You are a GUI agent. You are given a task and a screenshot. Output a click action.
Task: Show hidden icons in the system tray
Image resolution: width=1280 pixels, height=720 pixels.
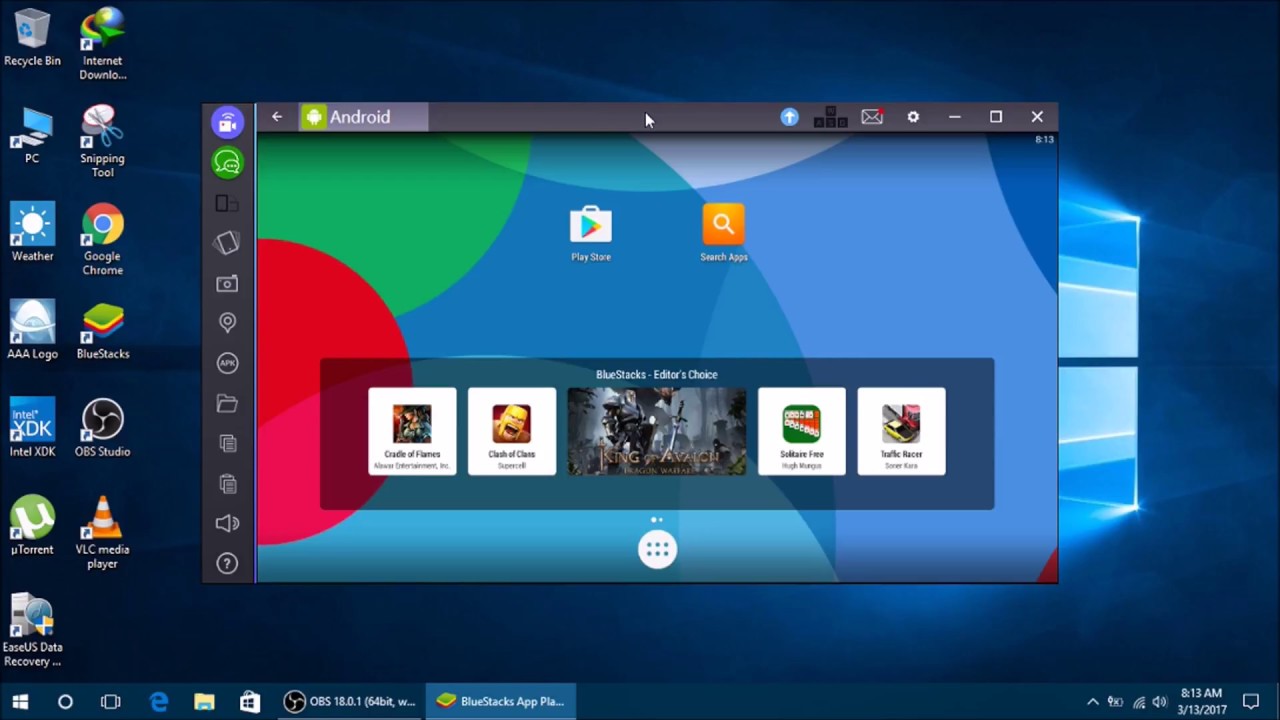coord(1092,702)
